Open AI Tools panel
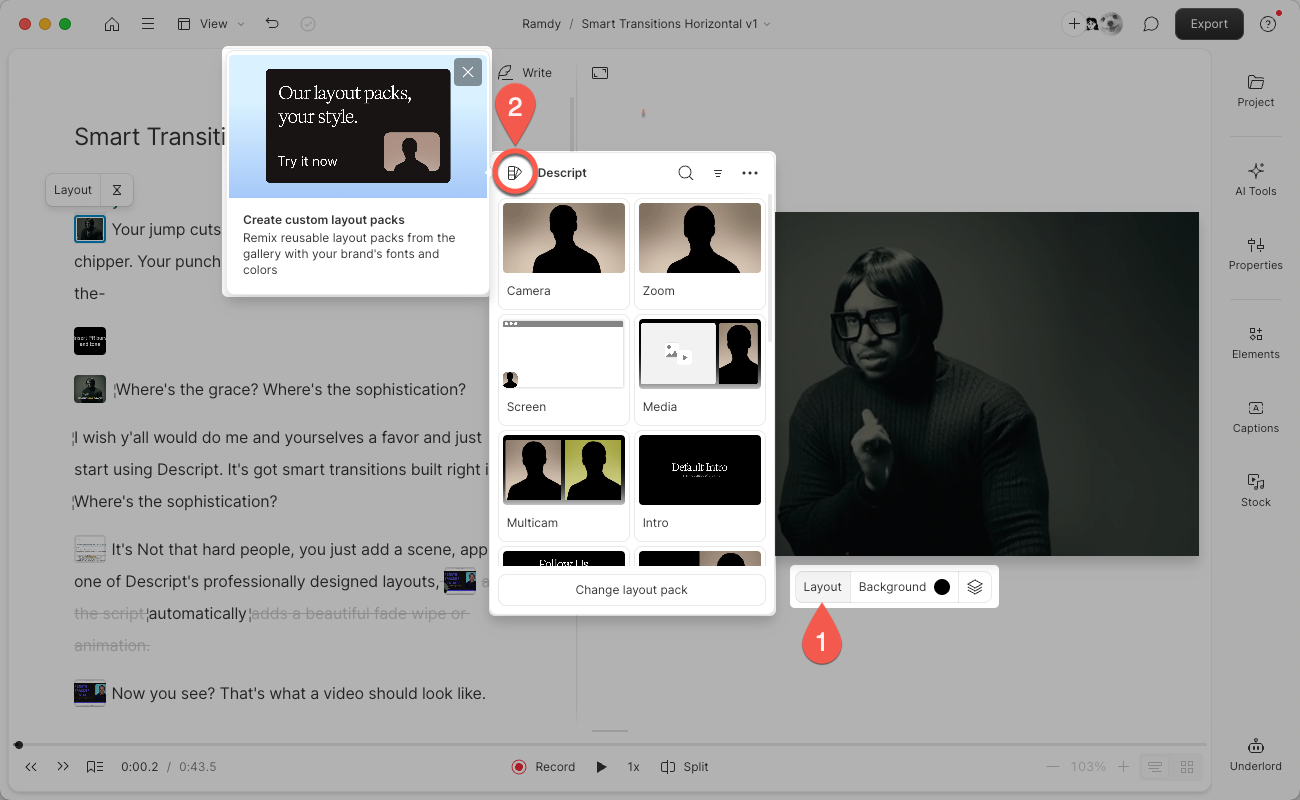1300x800 pixels. point(1256,180)
